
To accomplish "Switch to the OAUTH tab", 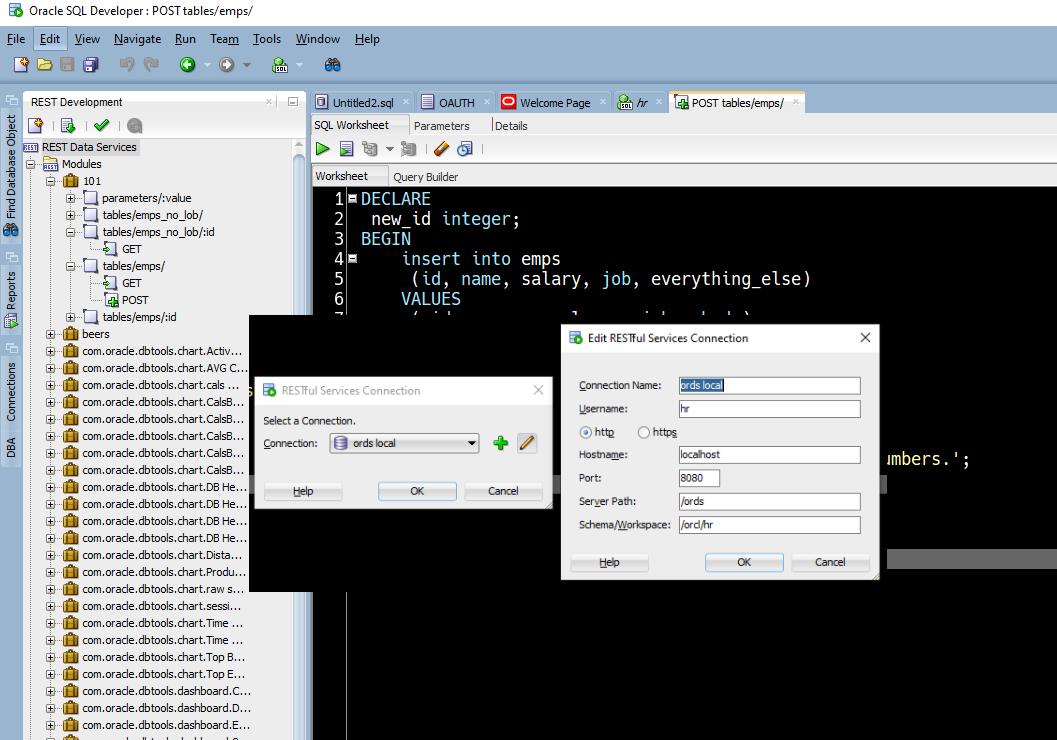I will [456, 102].
